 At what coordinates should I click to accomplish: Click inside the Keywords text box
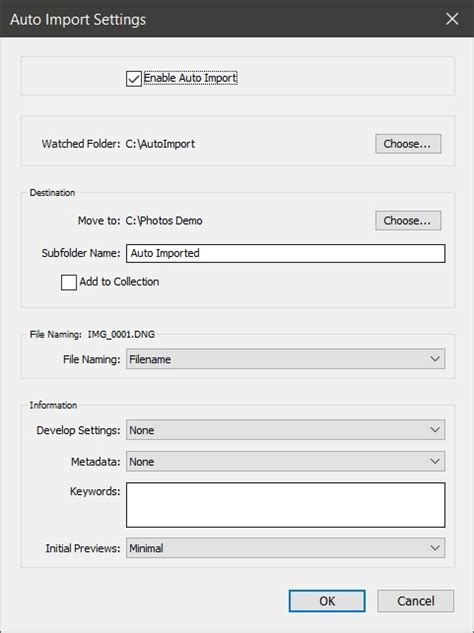point(285,505)
